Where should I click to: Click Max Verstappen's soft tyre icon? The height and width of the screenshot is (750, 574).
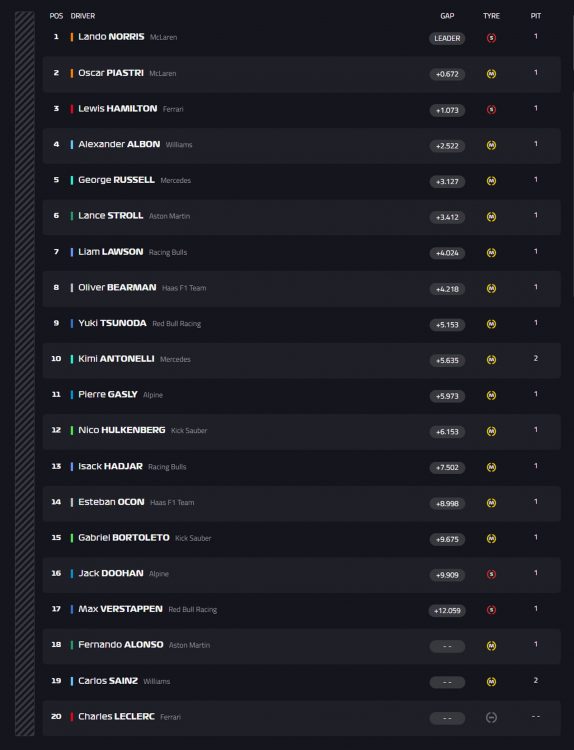tap(491, 610)
